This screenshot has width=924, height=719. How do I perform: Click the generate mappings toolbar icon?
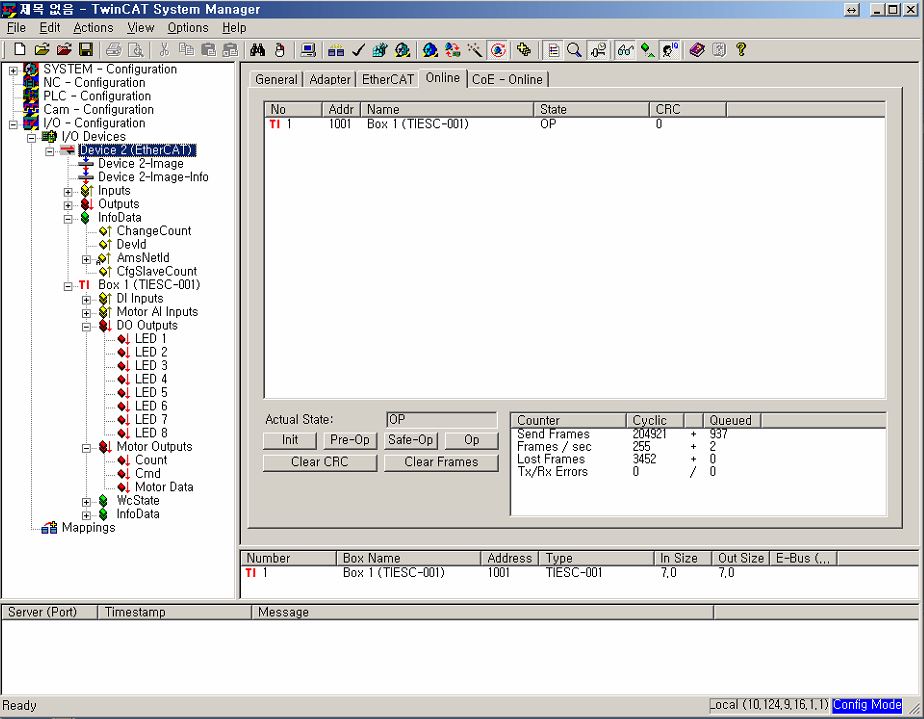[336, 50]
